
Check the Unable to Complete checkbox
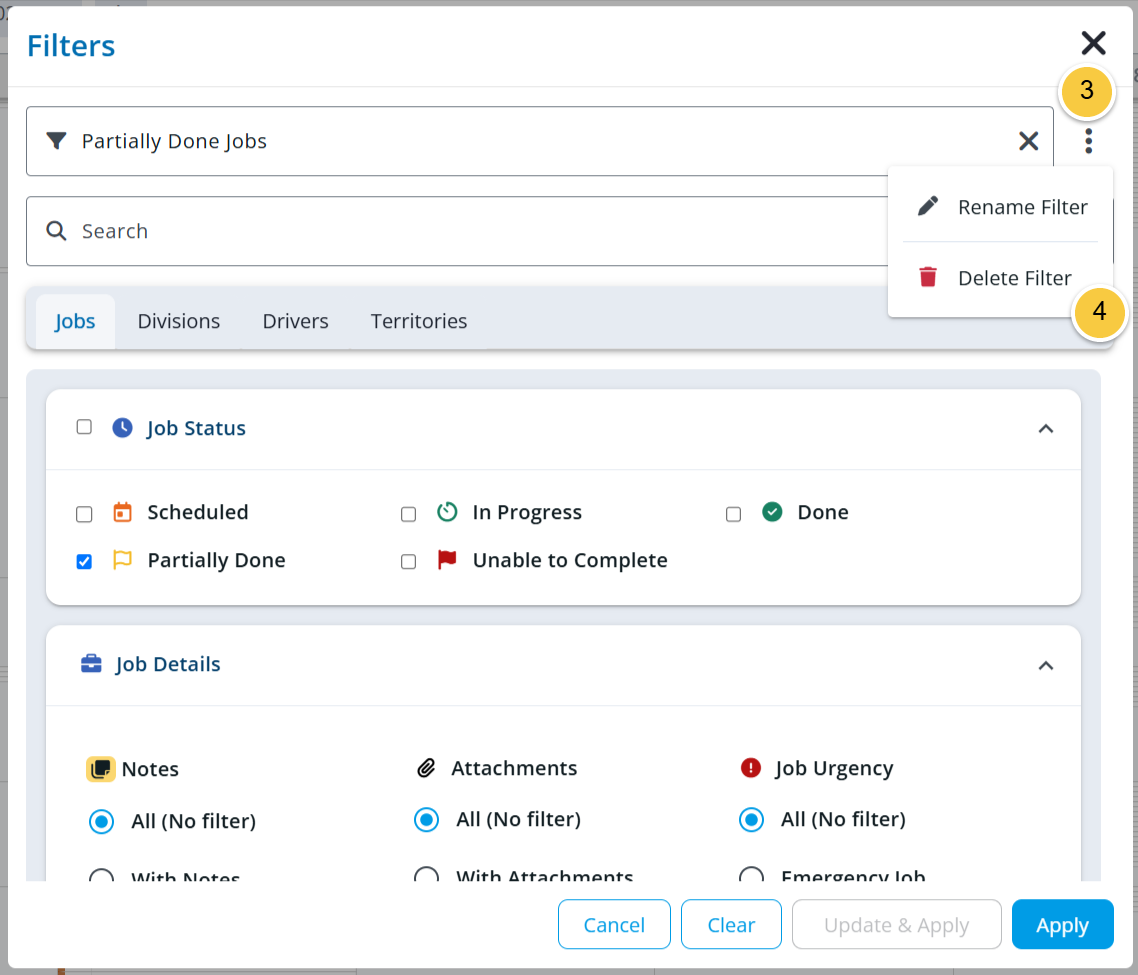pyautogui.click(x=409, y=561)
